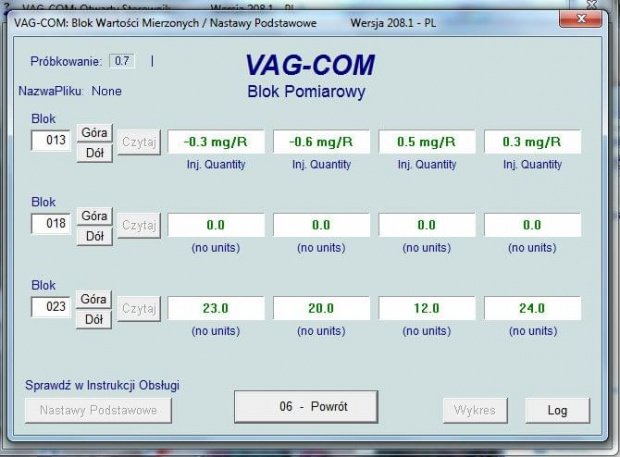Image resolution: width=620 pixels, height=457 pixels.
Task: Click Góra button for Blok 023
Action: coord(94,299)
